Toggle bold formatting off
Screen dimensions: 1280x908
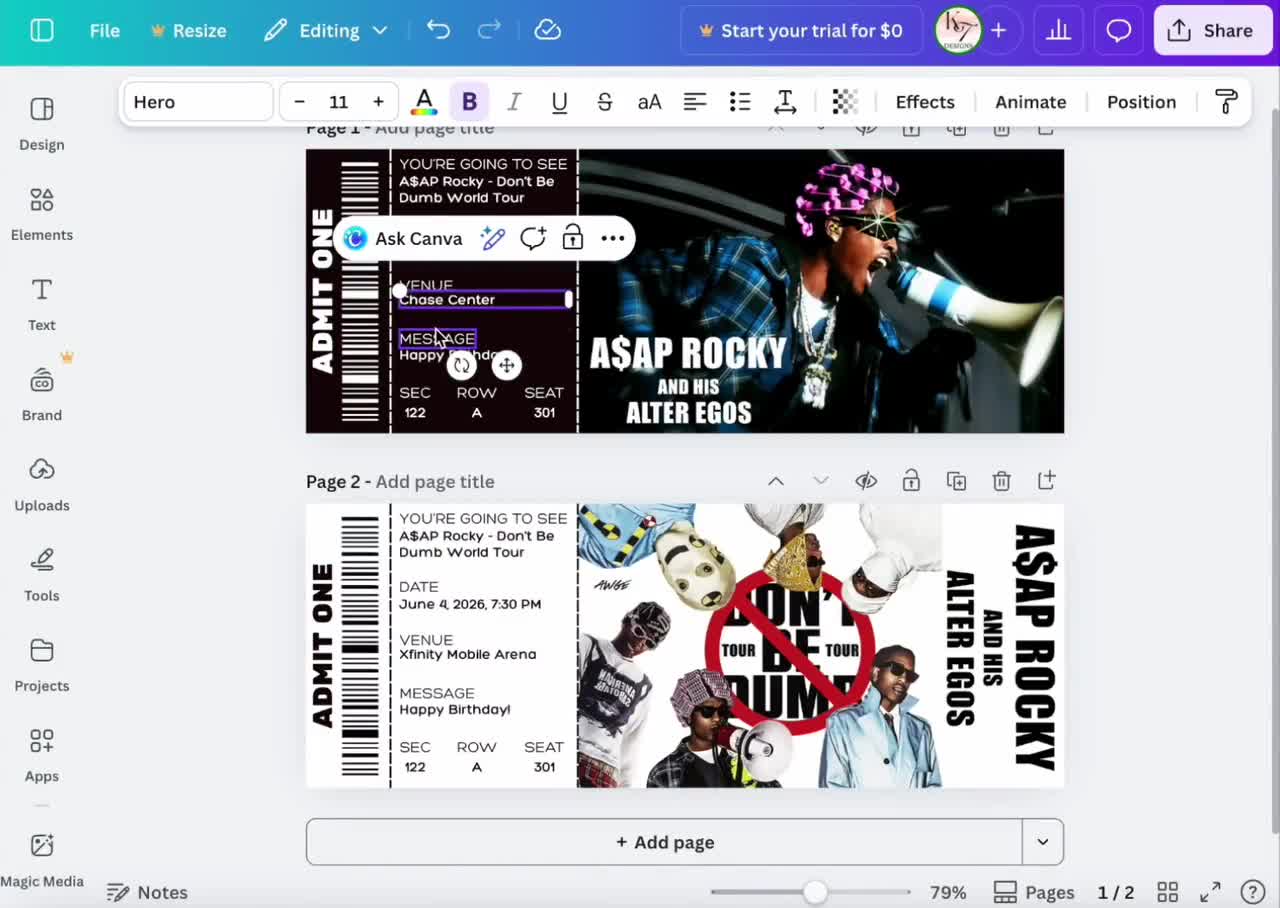[x=469, y=101]
